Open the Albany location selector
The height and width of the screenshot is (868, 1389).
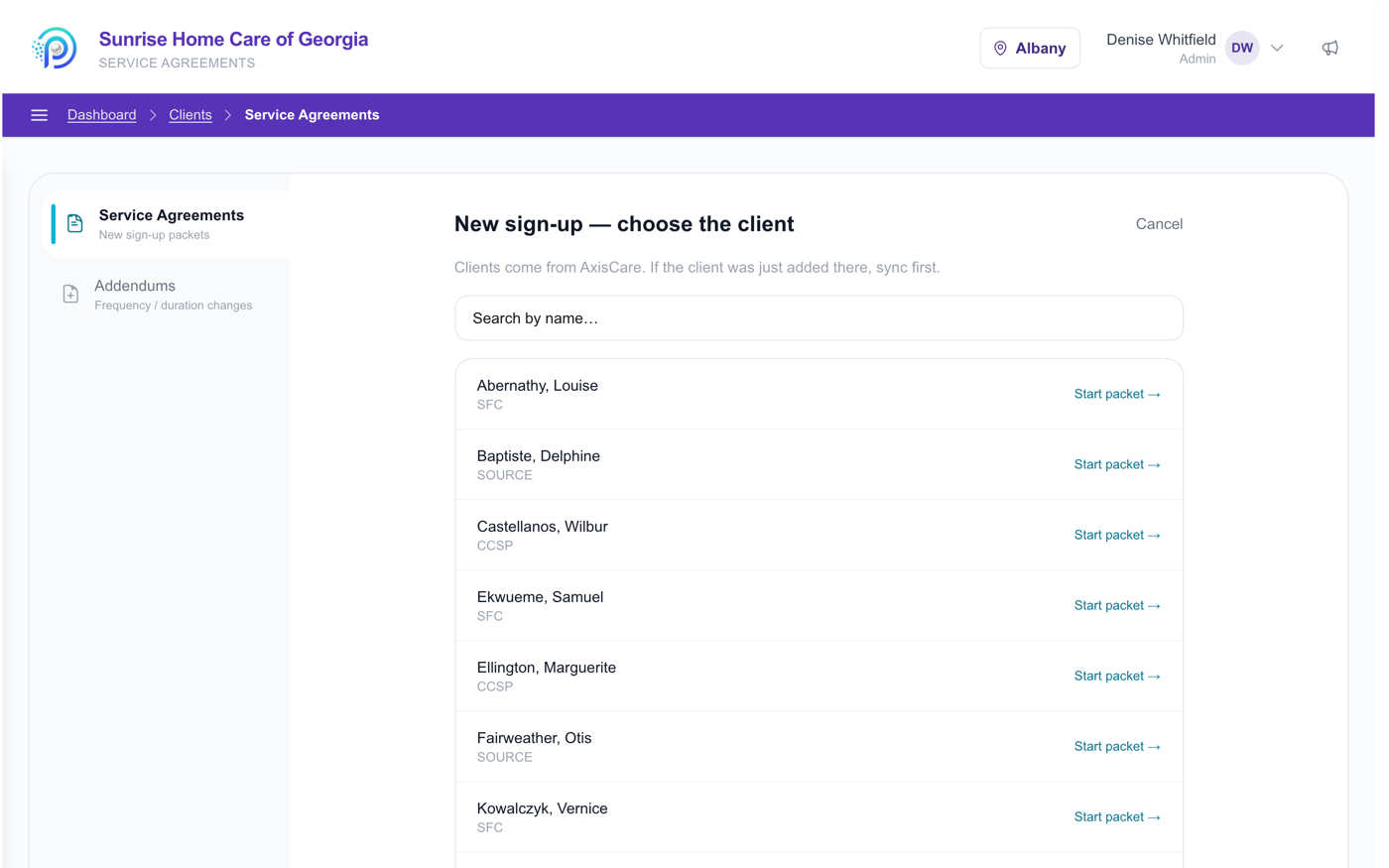[x=1030, y=48]
